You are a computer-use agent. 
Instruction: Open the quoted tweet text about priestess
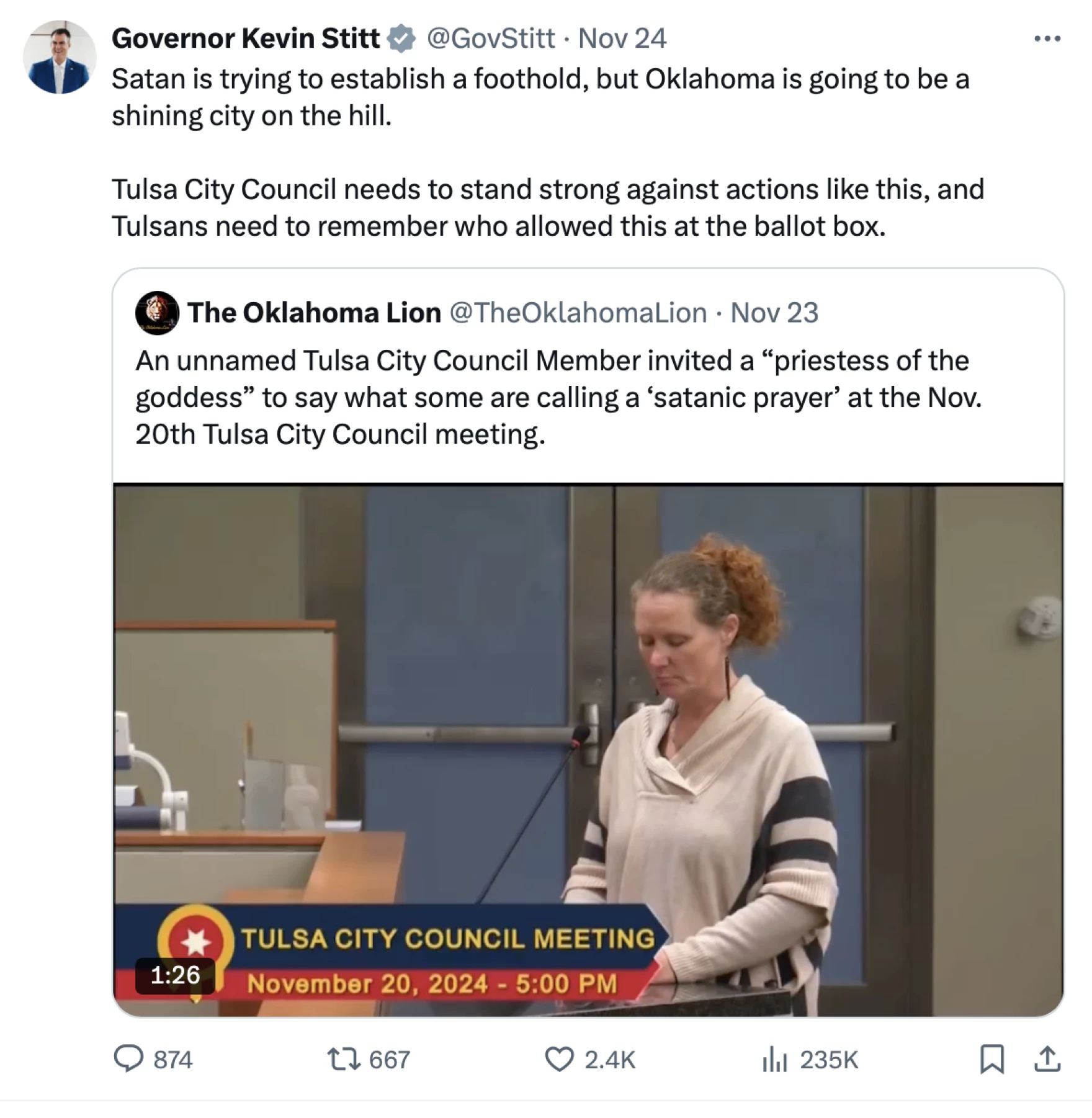558,397
